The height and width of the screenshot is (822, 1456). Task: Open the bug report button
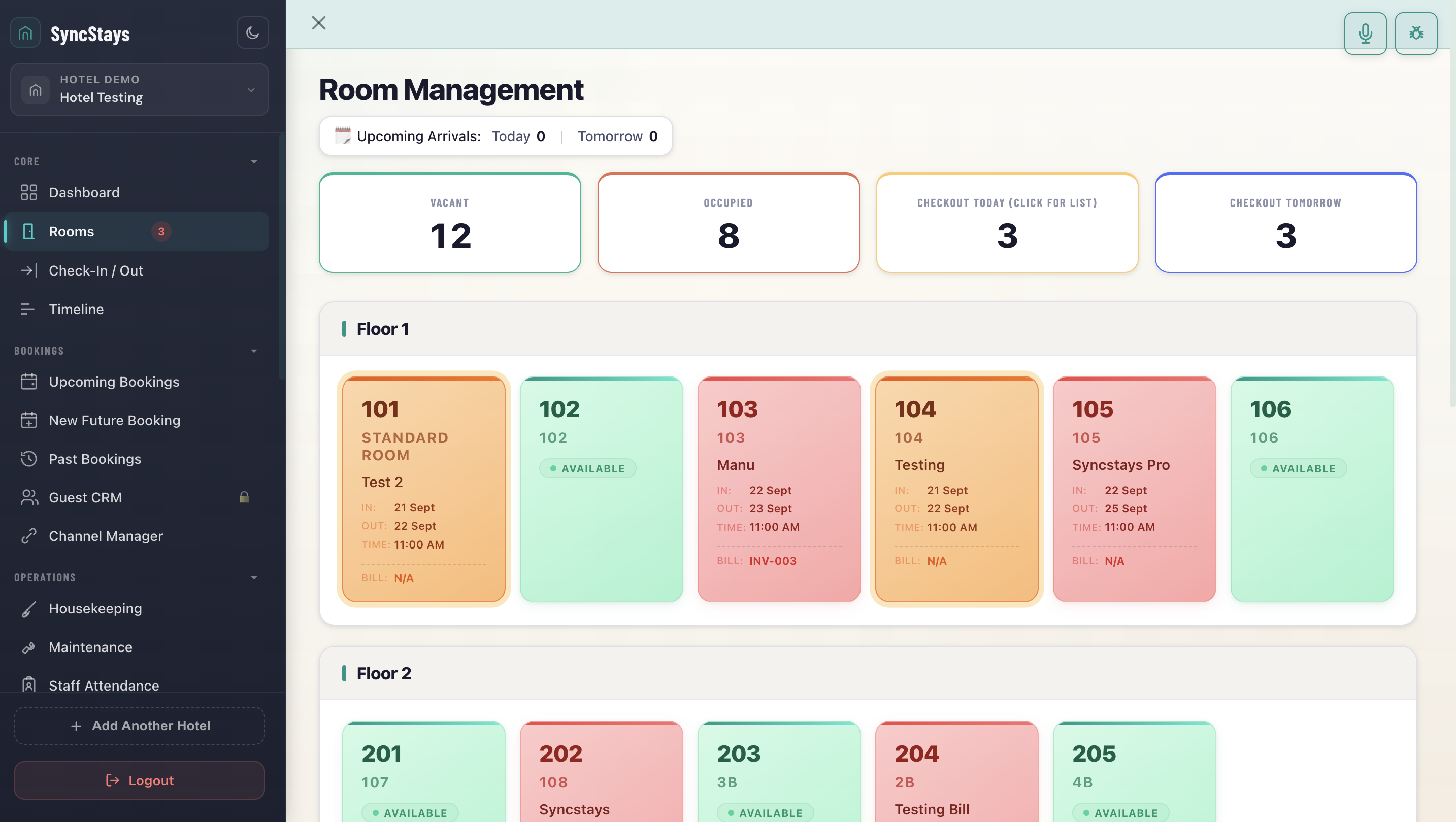(1416, 33)
